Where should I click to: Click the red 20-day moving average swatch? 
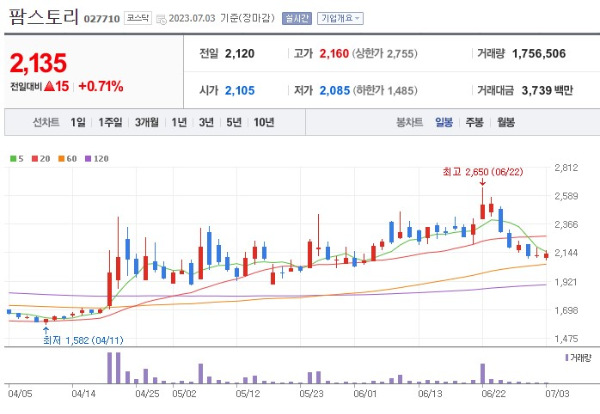pos(35,158)
